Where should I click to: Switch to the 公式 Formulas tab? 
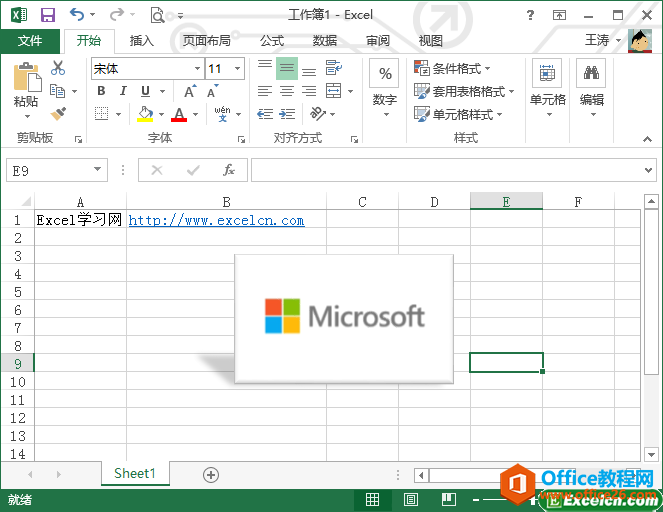[271, 41]
